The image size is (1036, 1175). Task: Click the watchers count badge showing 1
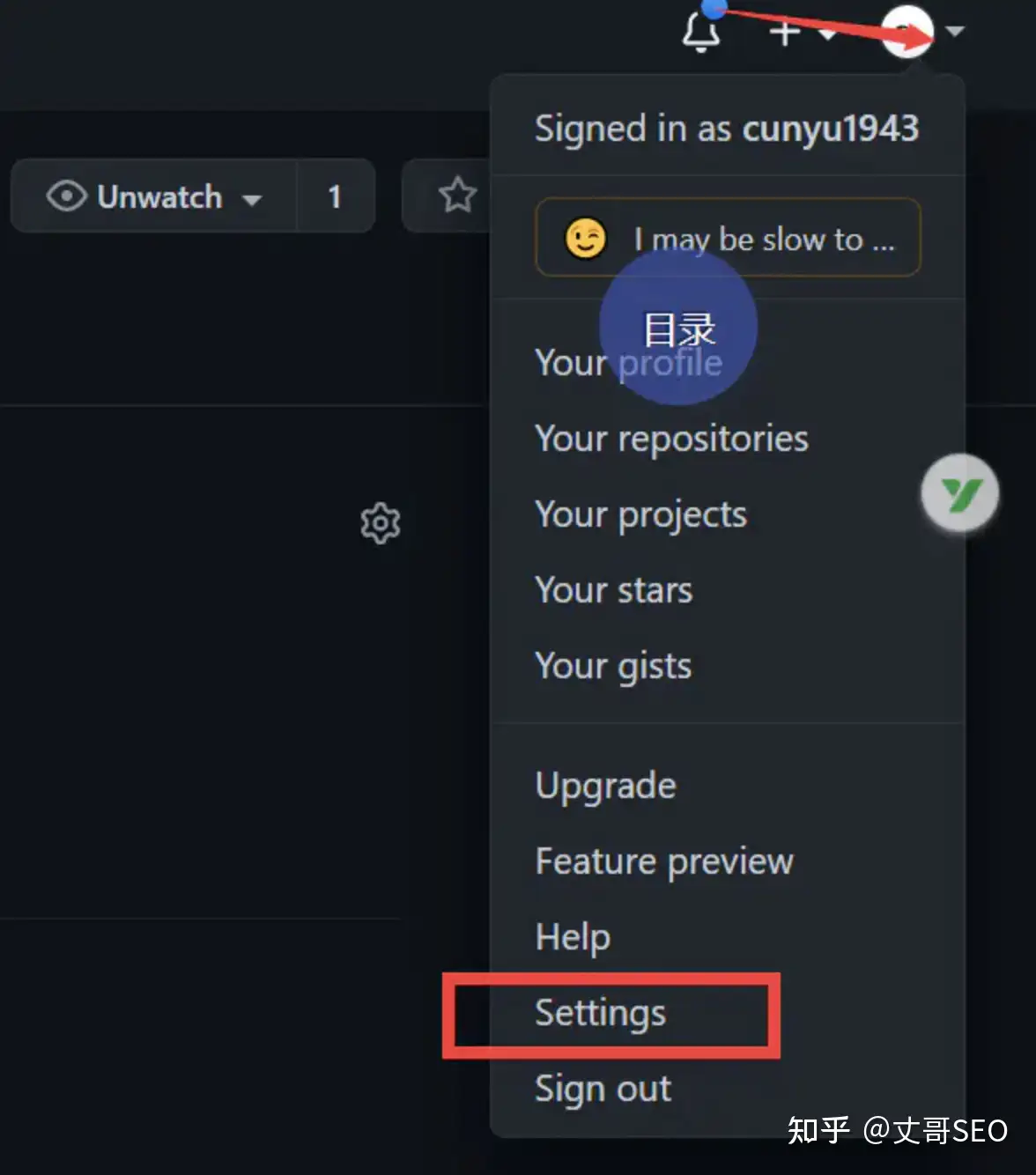click(x=335, y=196)
